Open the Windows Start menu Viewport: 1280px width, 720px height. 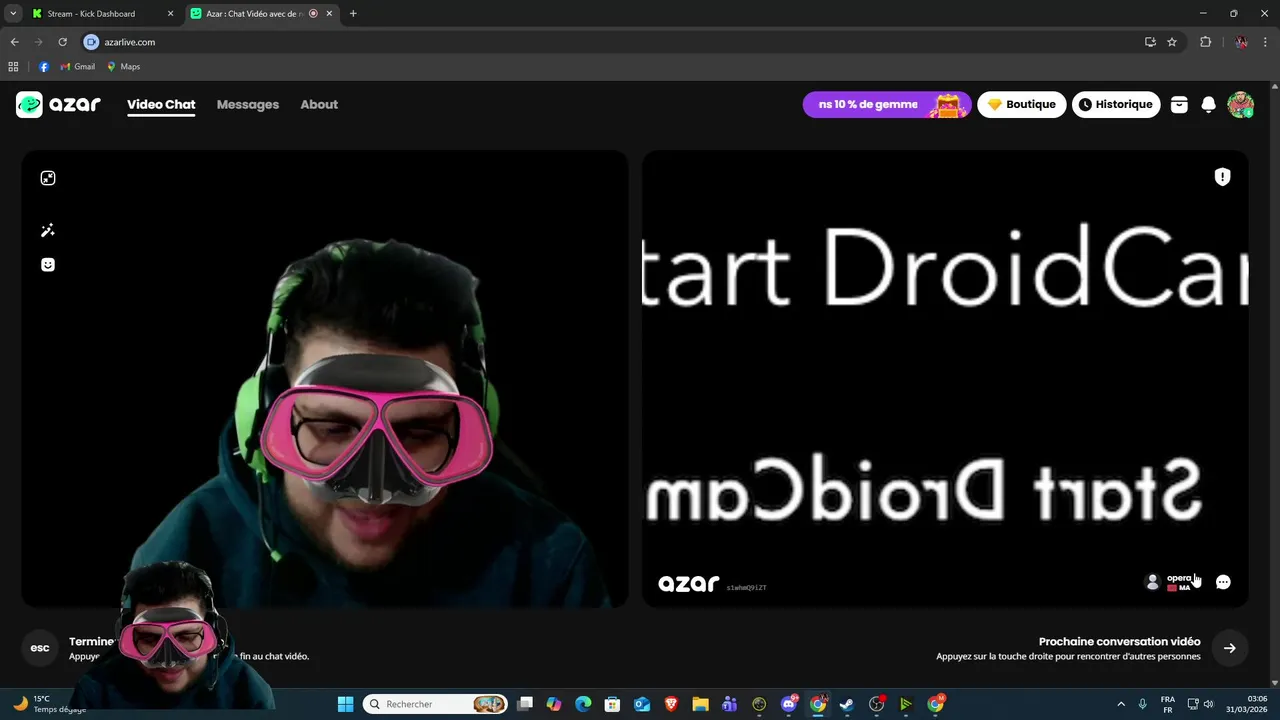[345, 704]
